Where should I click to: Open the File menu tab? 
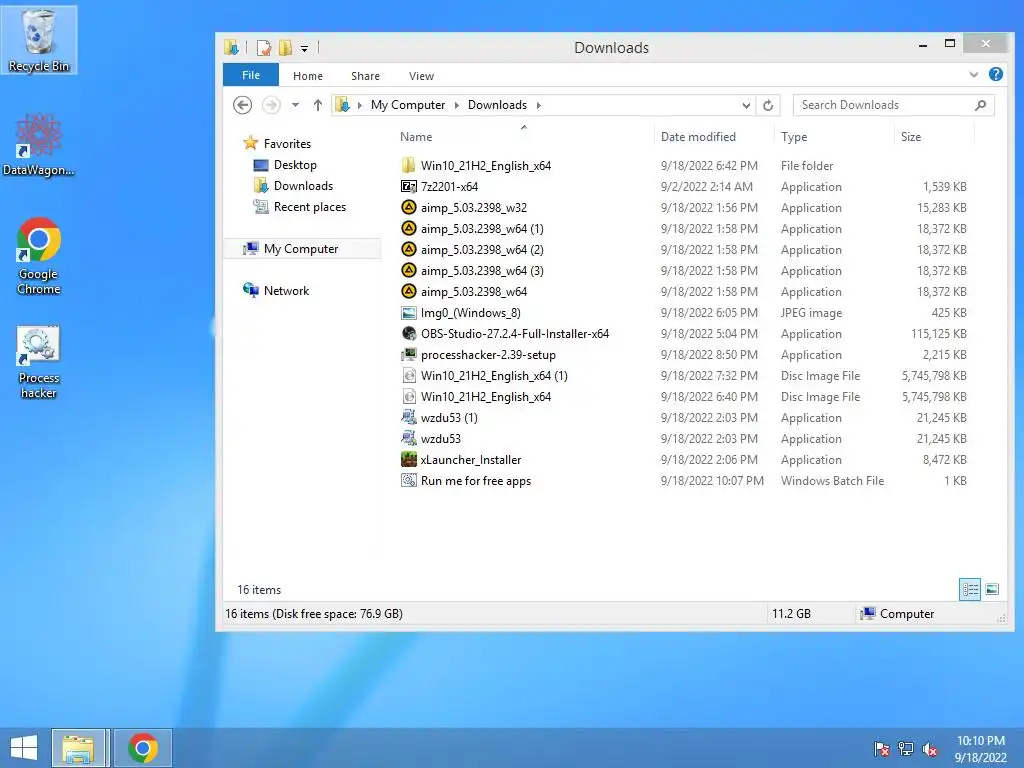(x=251, y=75)
